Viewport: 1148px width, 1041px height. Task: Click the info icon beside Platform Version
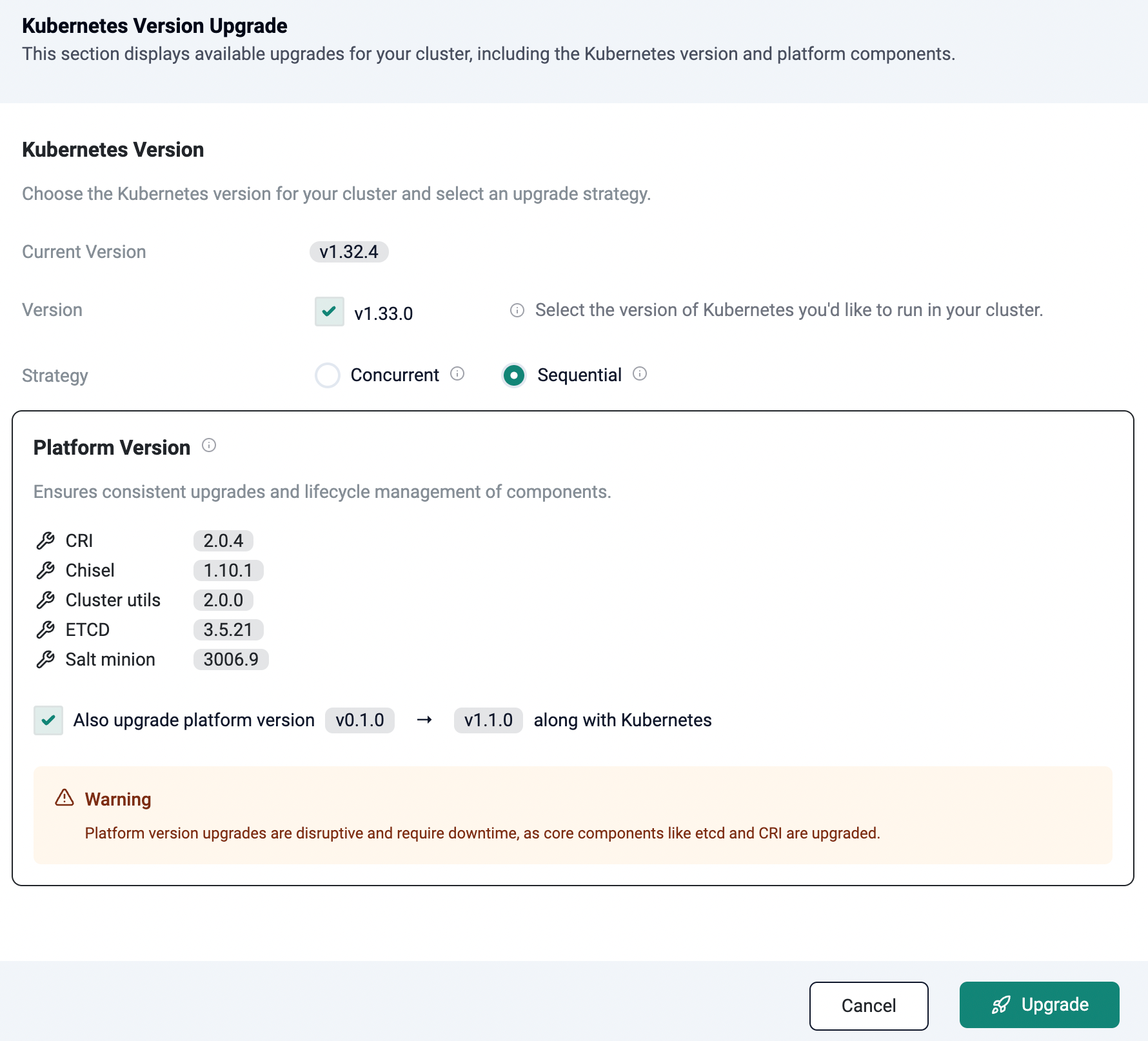point(209,445)
